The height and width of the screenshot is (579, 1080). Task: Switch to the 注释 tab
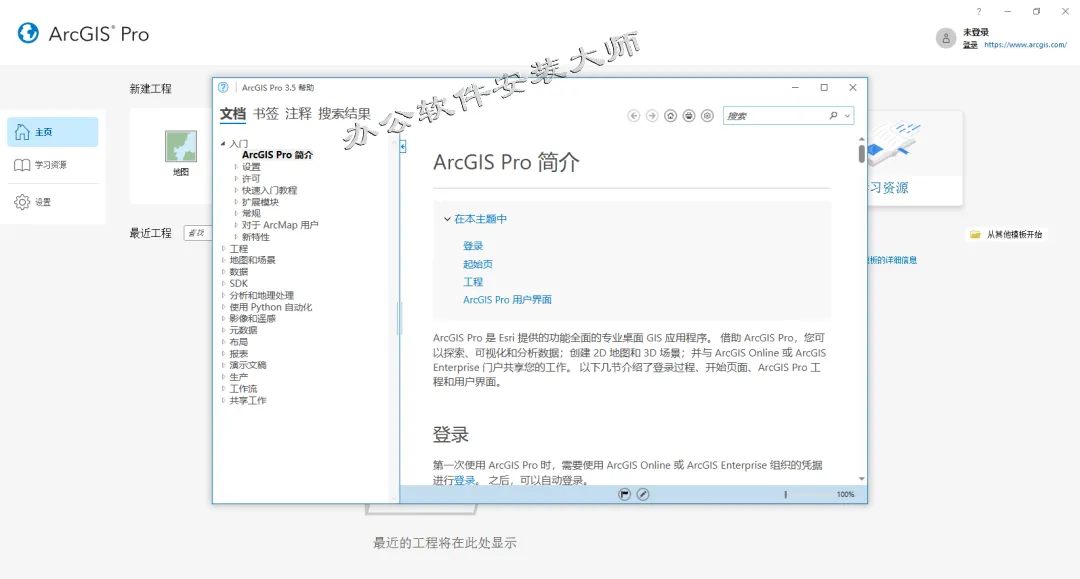pyautogui.click(x=298, y=114)
